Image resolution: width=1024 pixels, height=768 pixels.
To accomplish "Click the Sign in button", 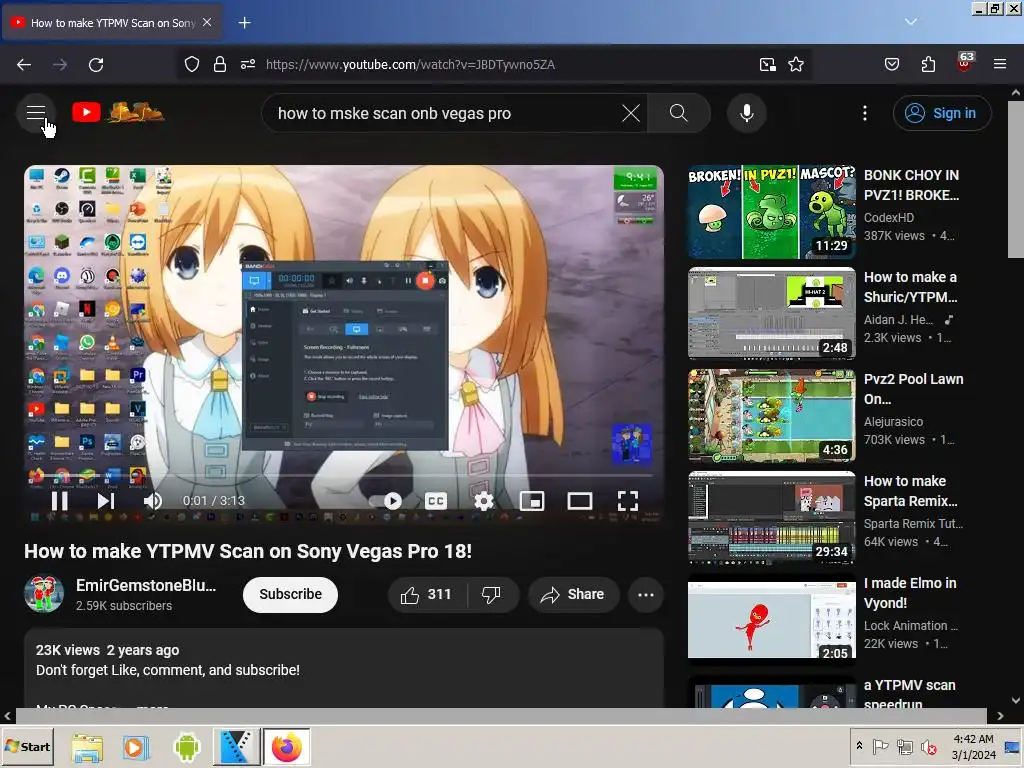I will click(x=941, y=113).
